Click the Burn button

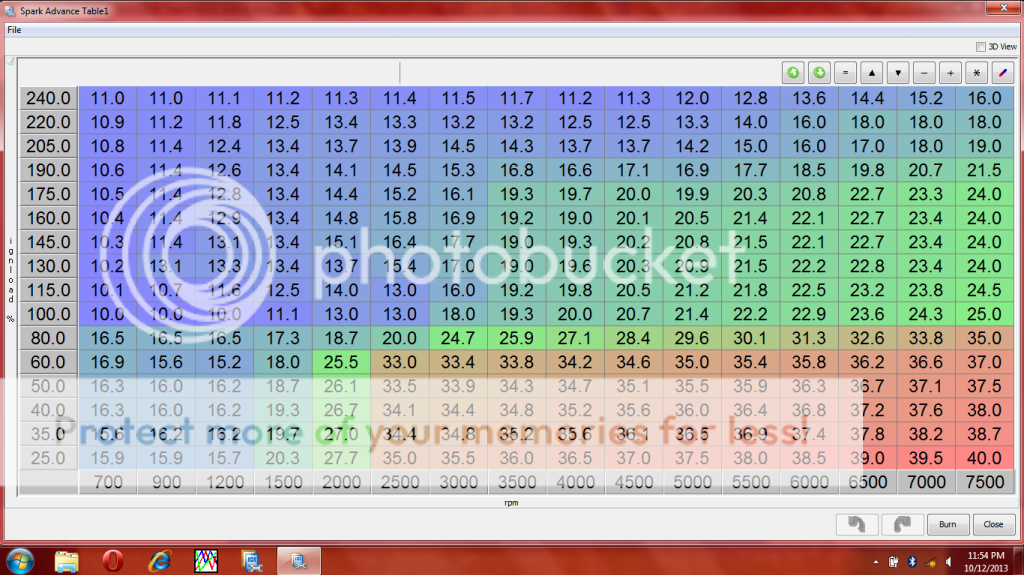(x=948, y=524)
